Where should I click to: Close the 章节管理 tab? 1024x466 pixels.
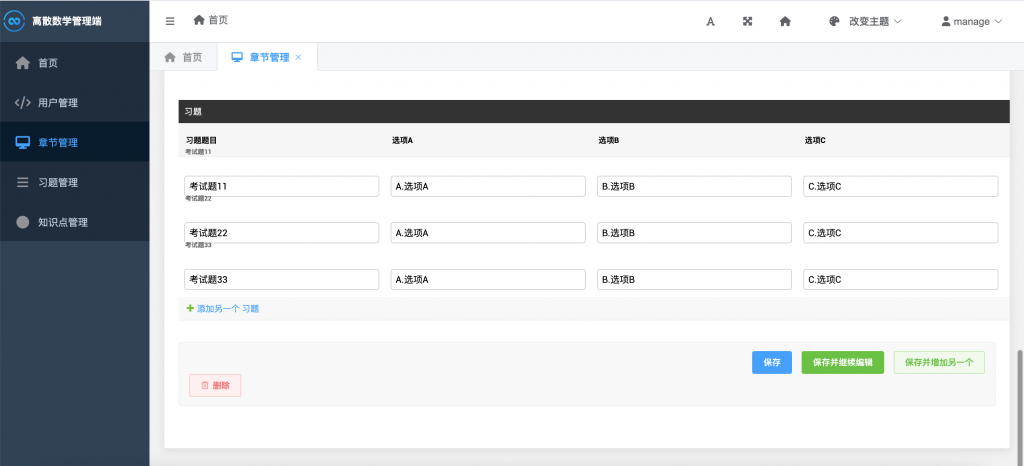tap(298, 57)
